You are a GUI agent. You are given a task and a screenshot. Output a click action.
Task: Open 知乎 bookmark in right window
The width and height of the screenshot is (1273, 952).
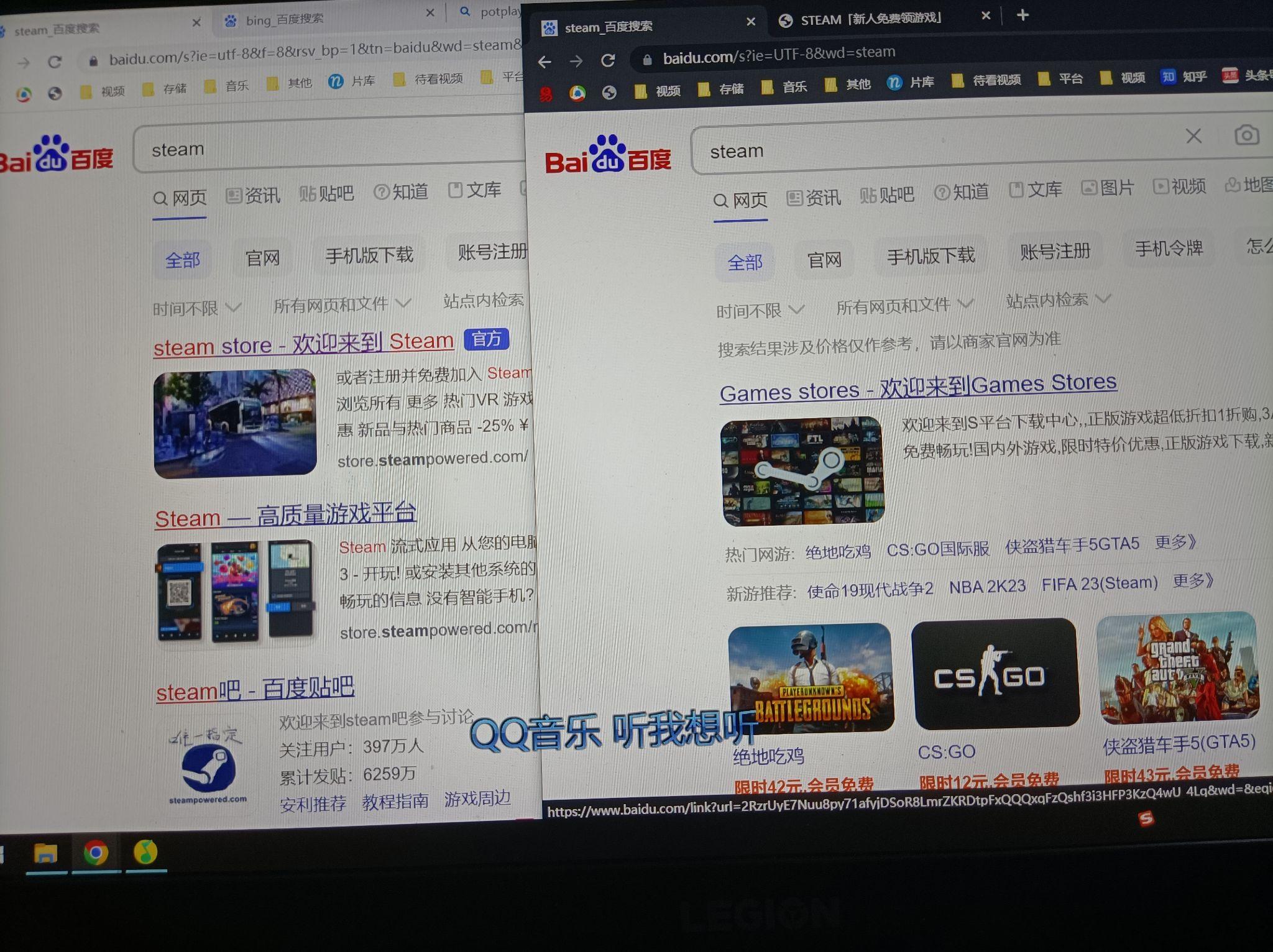pyautogui.click(x=1183, y=76)
